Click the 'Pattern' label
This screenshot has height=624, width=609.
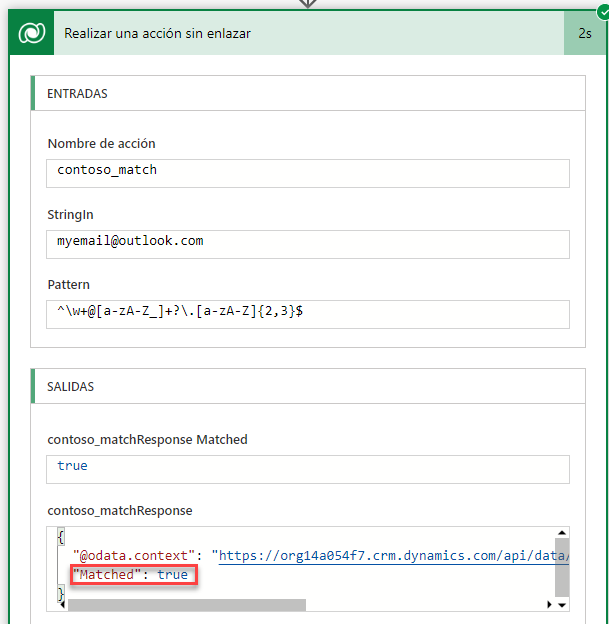[x=68, y=285]
